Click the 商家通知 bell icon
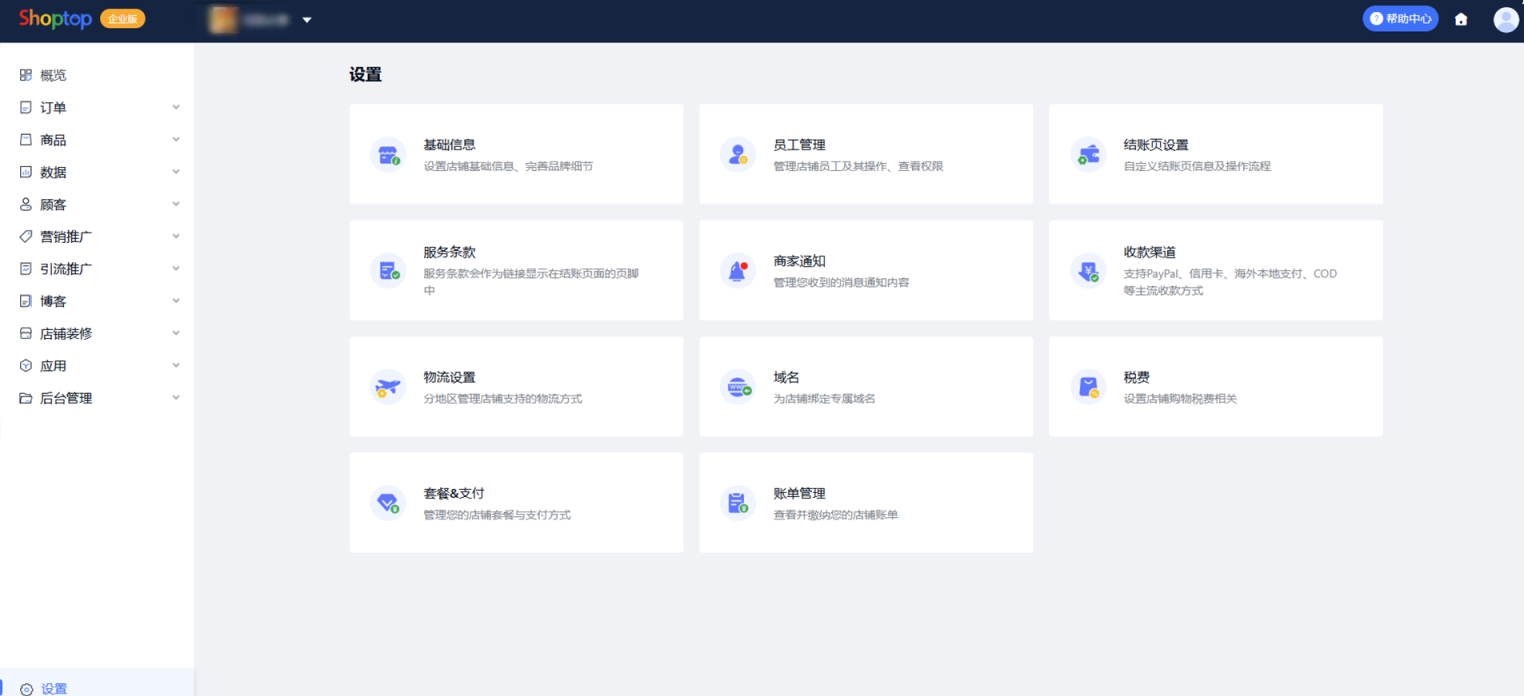The height and width of the screenshot is (696, 1524). point(738,271)
